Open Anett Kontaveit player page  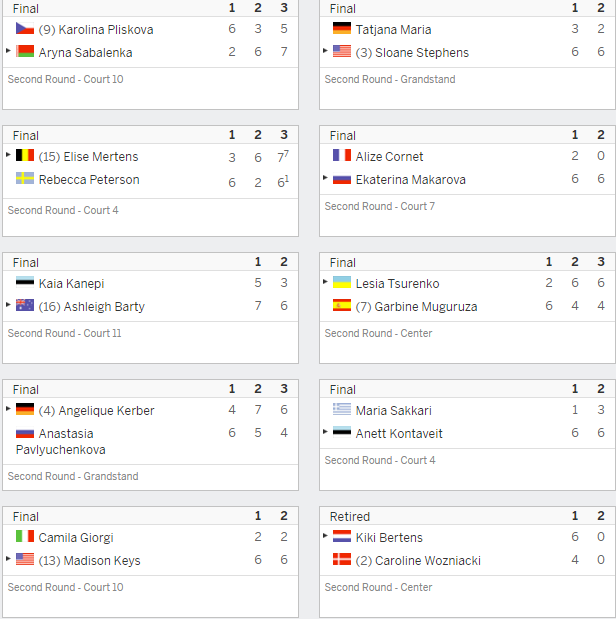tap(399, 433)
